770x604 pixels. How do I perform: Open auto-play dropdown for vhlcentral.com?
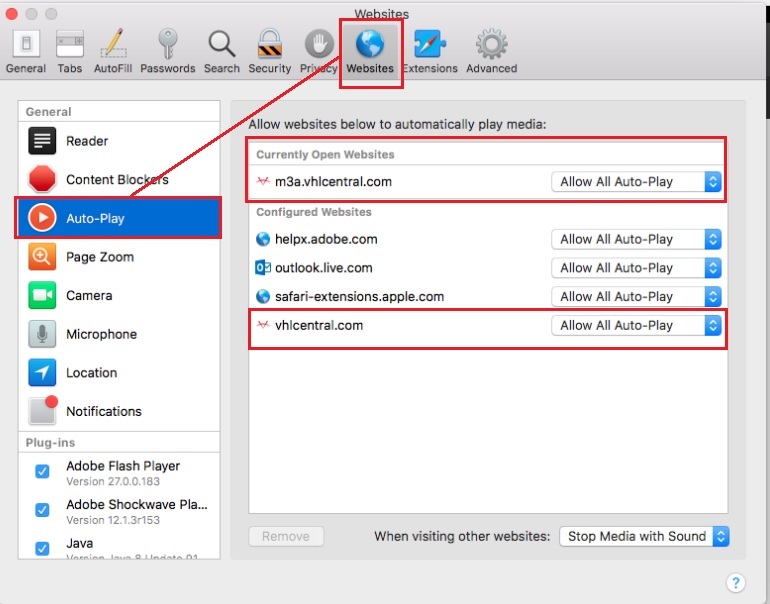coord(636,325)
